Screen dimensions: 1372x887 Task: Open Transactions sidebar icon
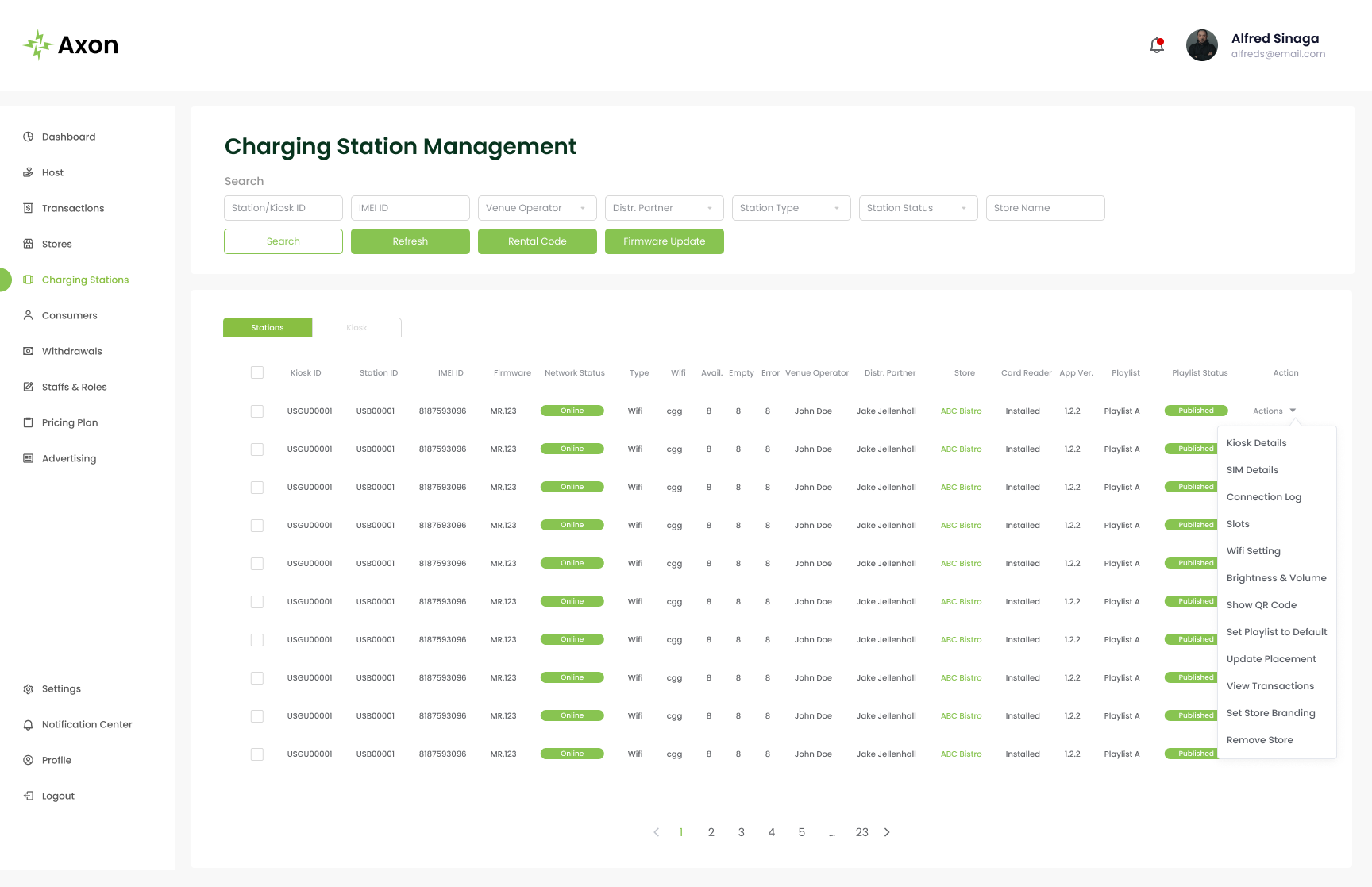tap(28, 208)
